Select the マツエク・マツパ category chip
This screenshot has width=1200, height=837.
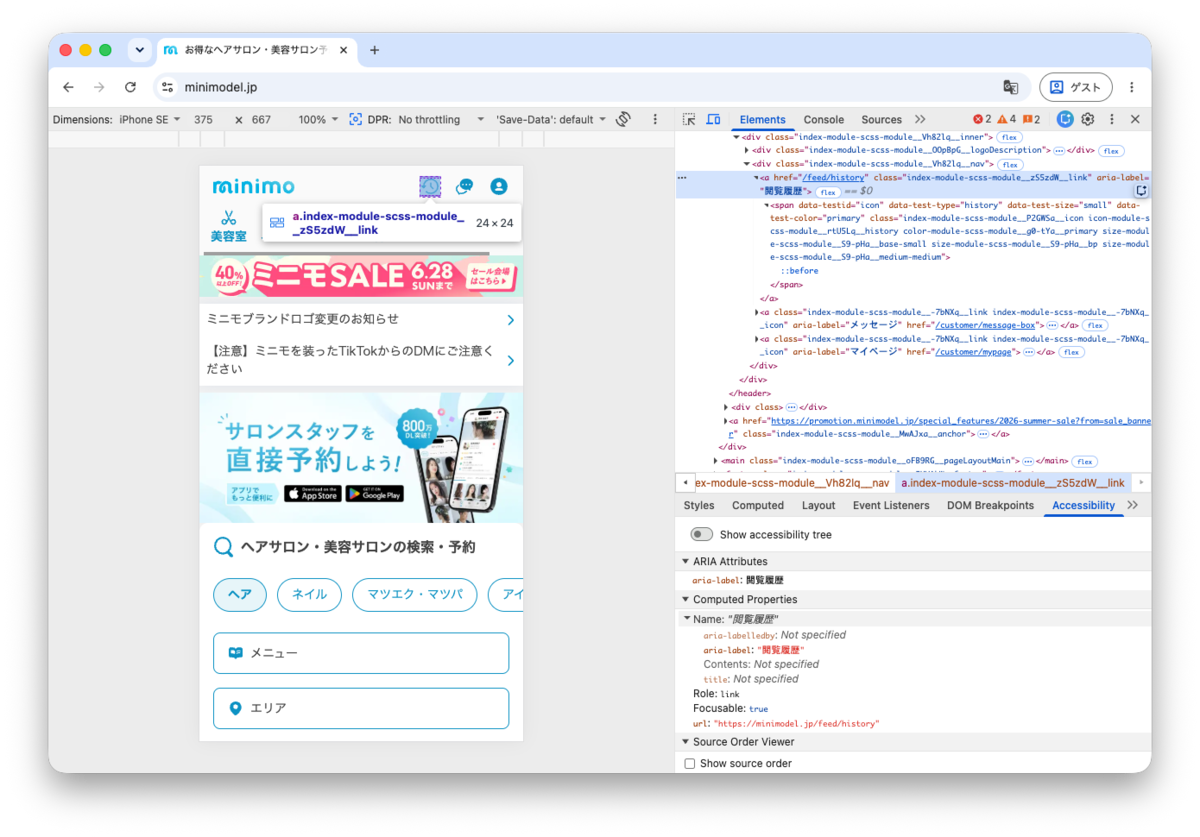[x=415, y=594]
